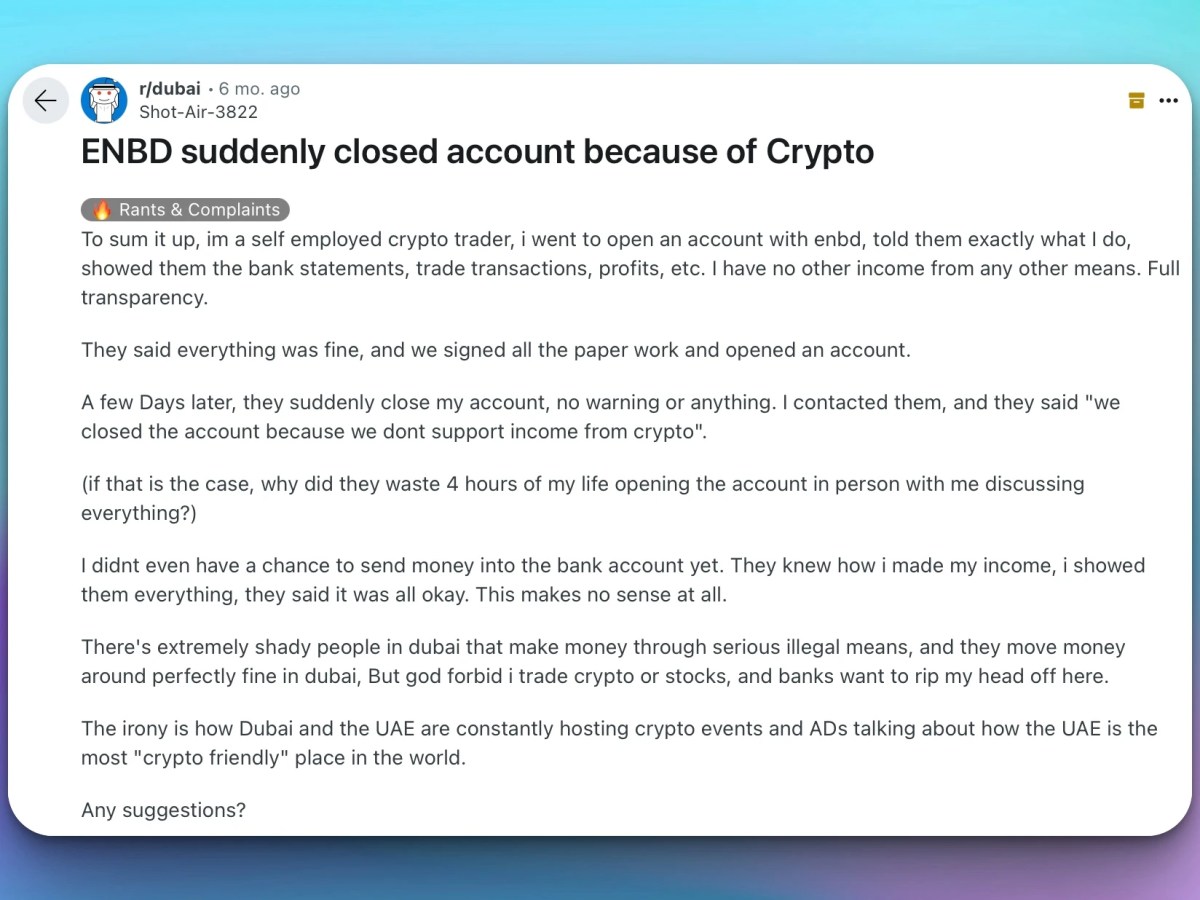
Task: Click the Any suggestions line of the post
Action: click(163, 810)
